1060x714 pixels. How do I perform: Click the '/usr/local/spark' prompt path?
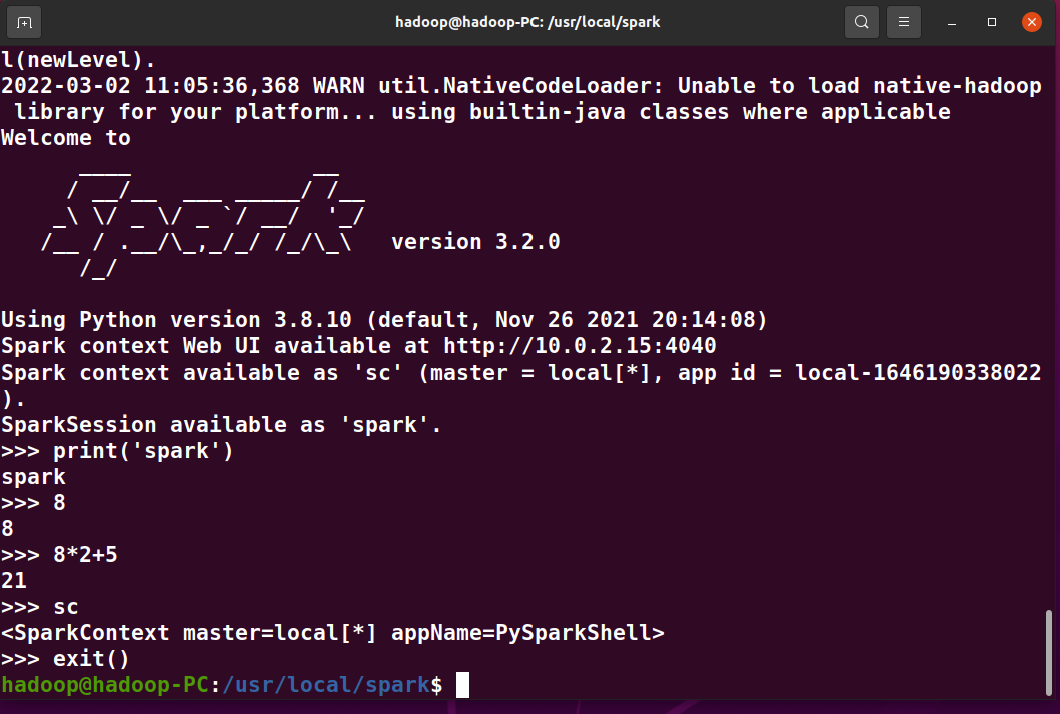point(327,685)
